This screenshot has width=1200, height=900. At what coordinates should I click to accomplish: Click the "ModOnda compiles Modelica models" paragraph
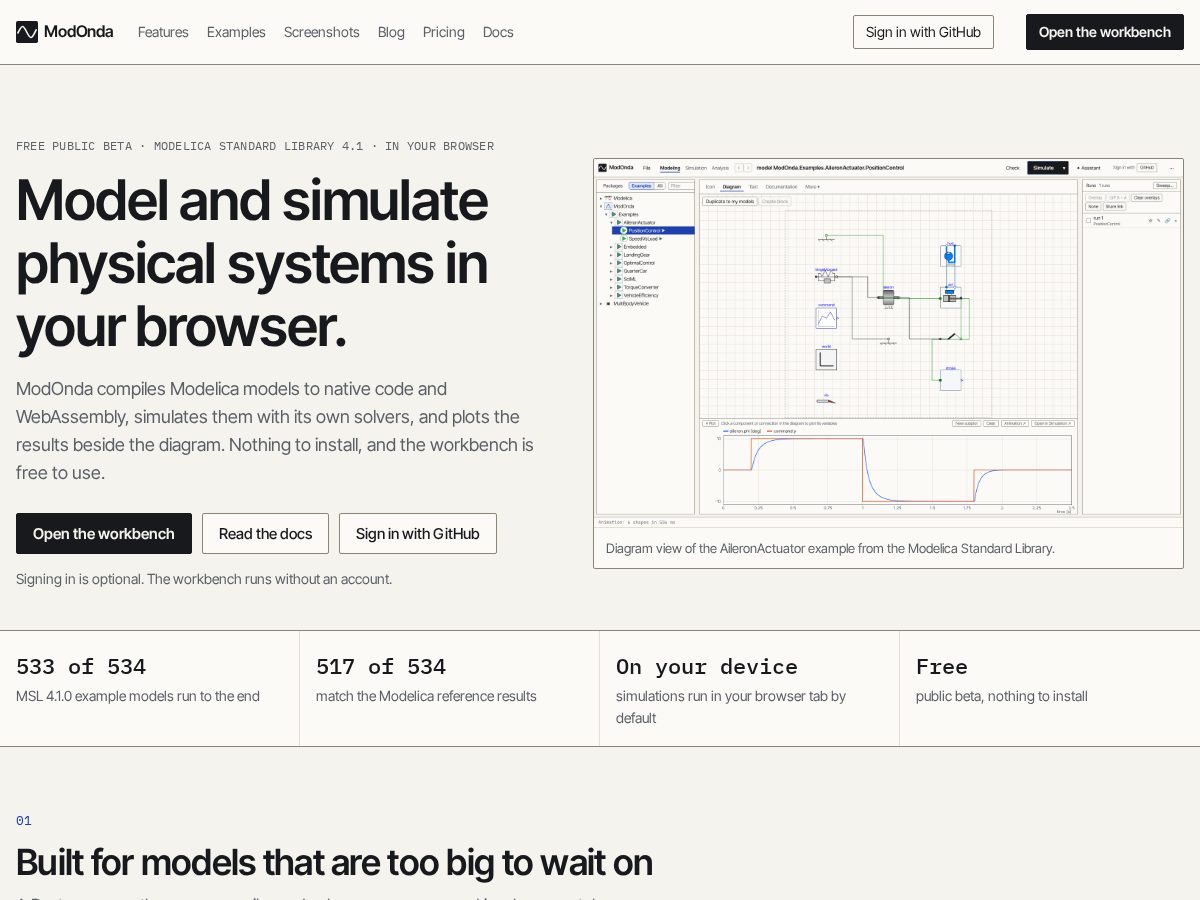(275, 431)
